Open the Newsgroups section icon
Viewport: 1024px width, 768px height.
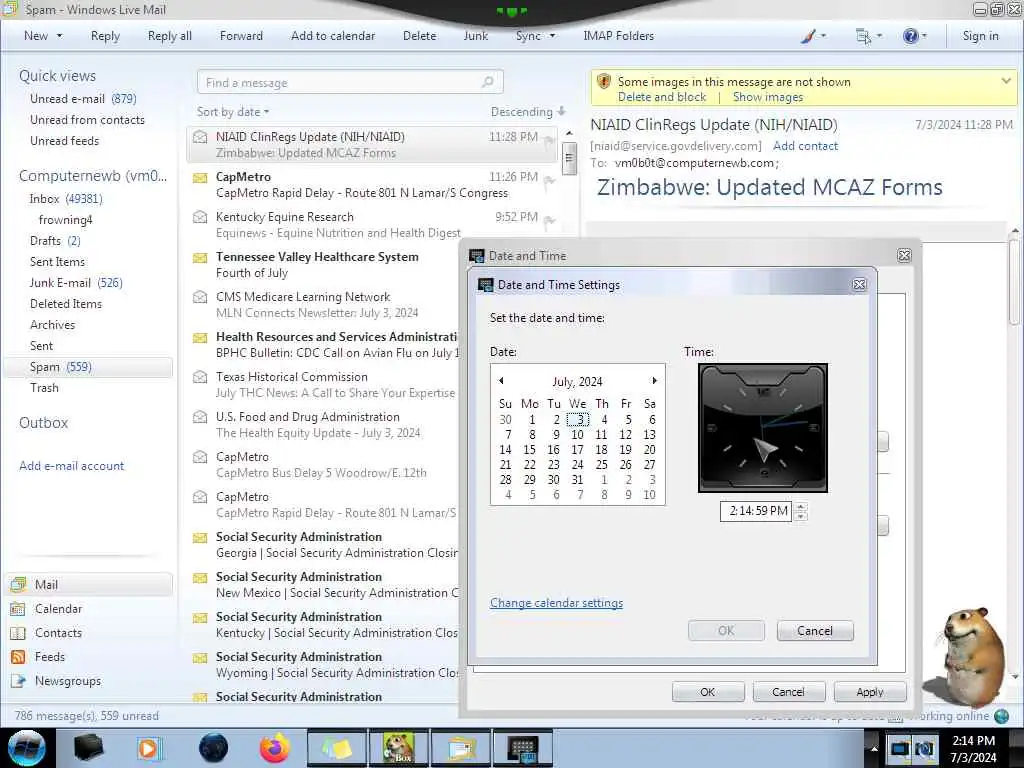click(18, 681)
